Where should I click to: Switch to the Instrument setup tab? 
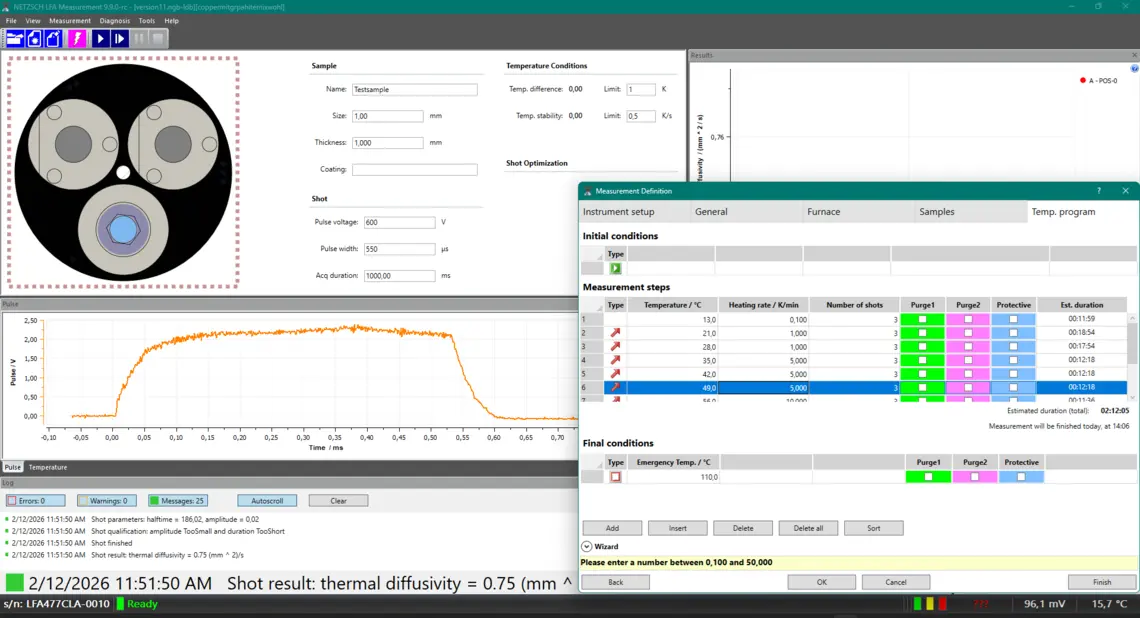click(x=635, y=212)
